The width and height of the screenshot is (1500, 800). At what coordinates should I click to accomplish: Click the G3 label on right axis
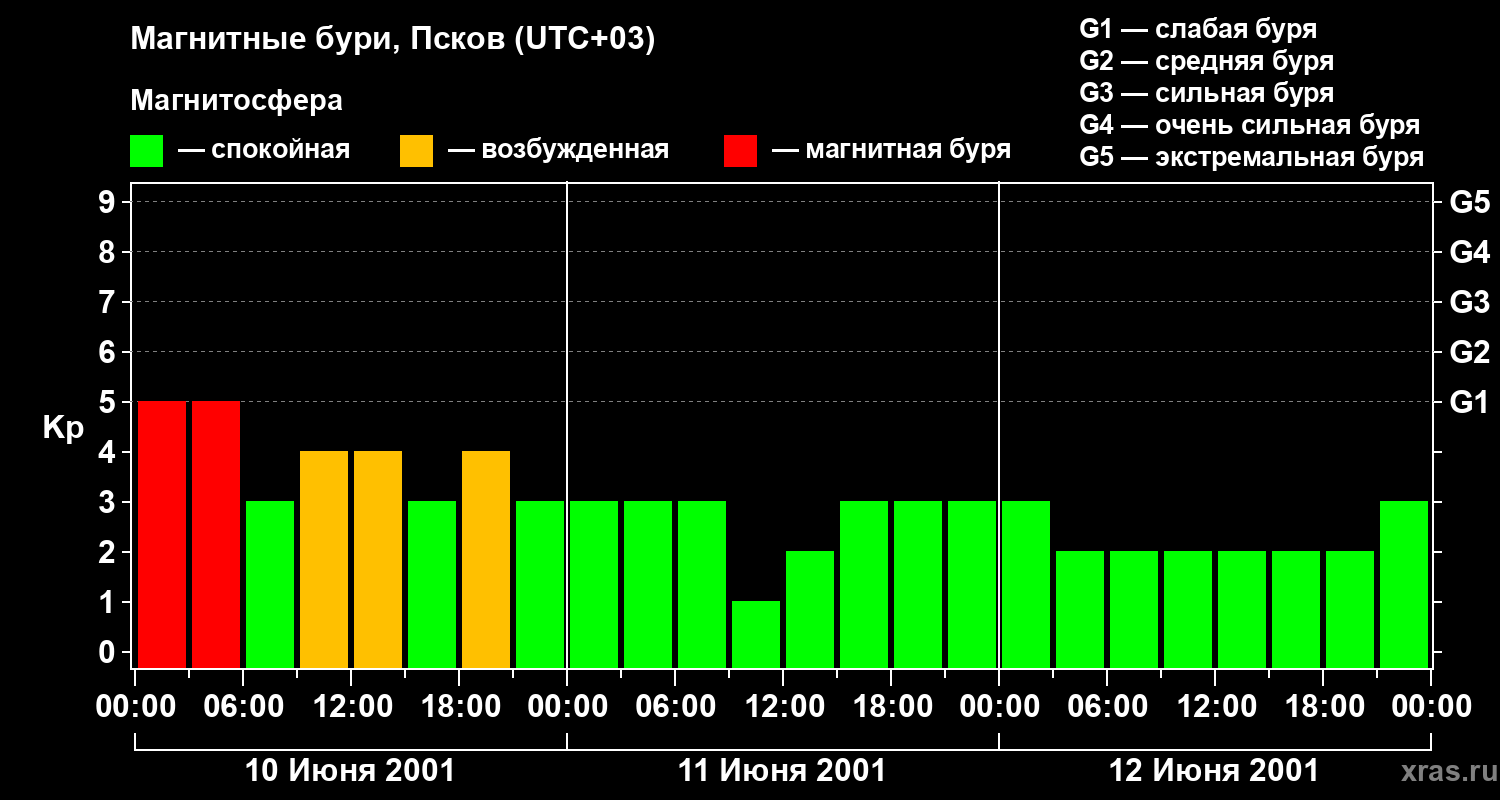coord(1470,302)
